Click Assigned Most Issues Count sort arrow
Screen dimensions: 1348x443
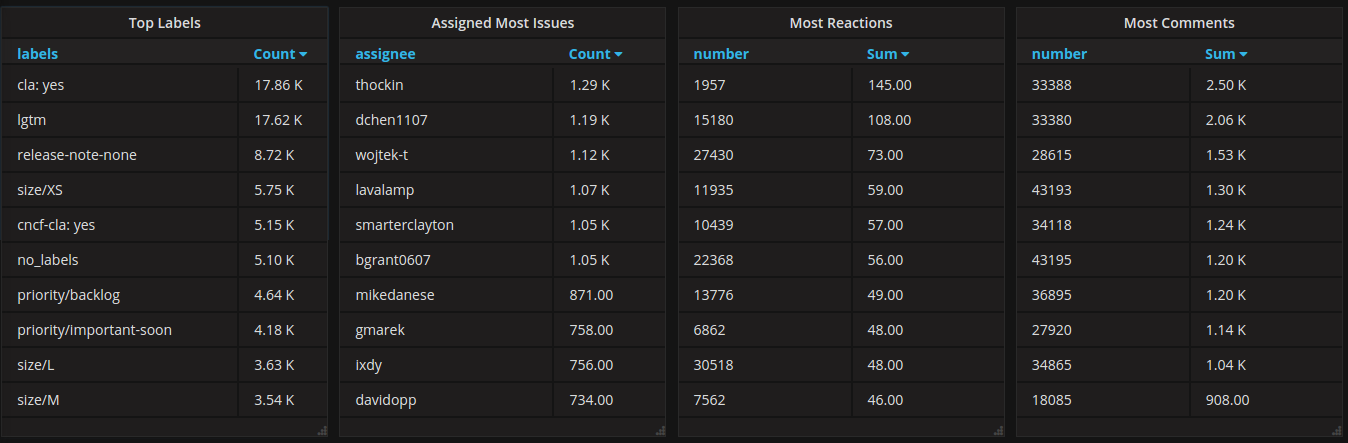618,55
